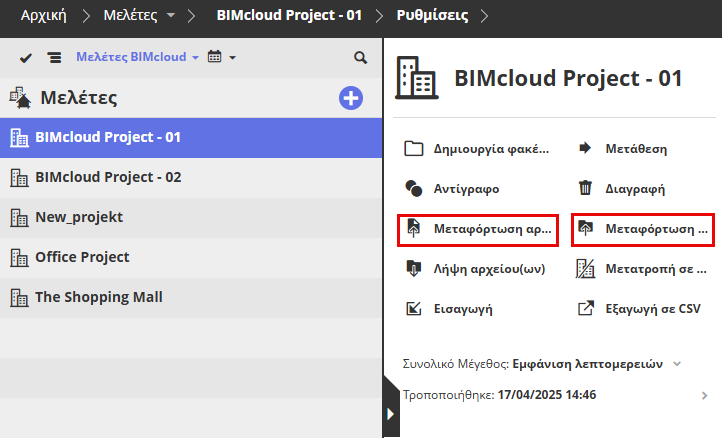Expand the Τροποποιήθηκε row chevron
This screenshot has width=722, height=438.
pos(704,396)
